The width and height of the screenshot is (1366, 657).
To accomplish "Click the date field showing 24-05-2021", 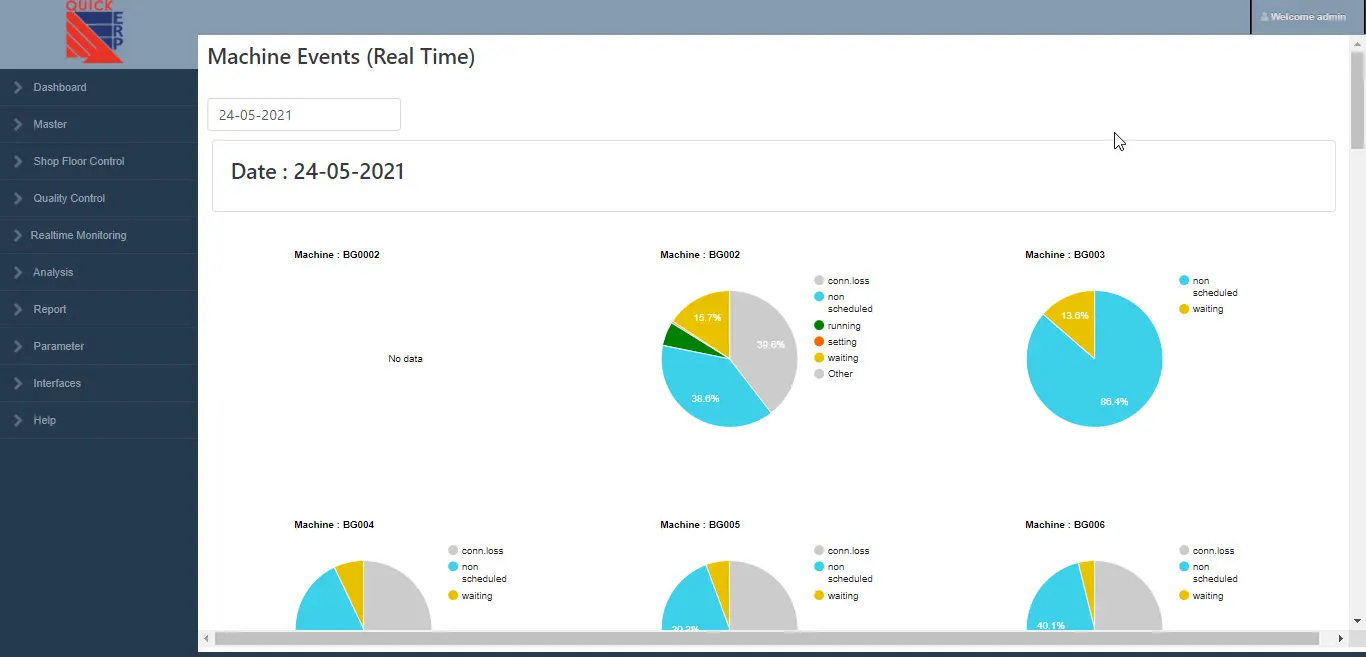I will point(304,115).
